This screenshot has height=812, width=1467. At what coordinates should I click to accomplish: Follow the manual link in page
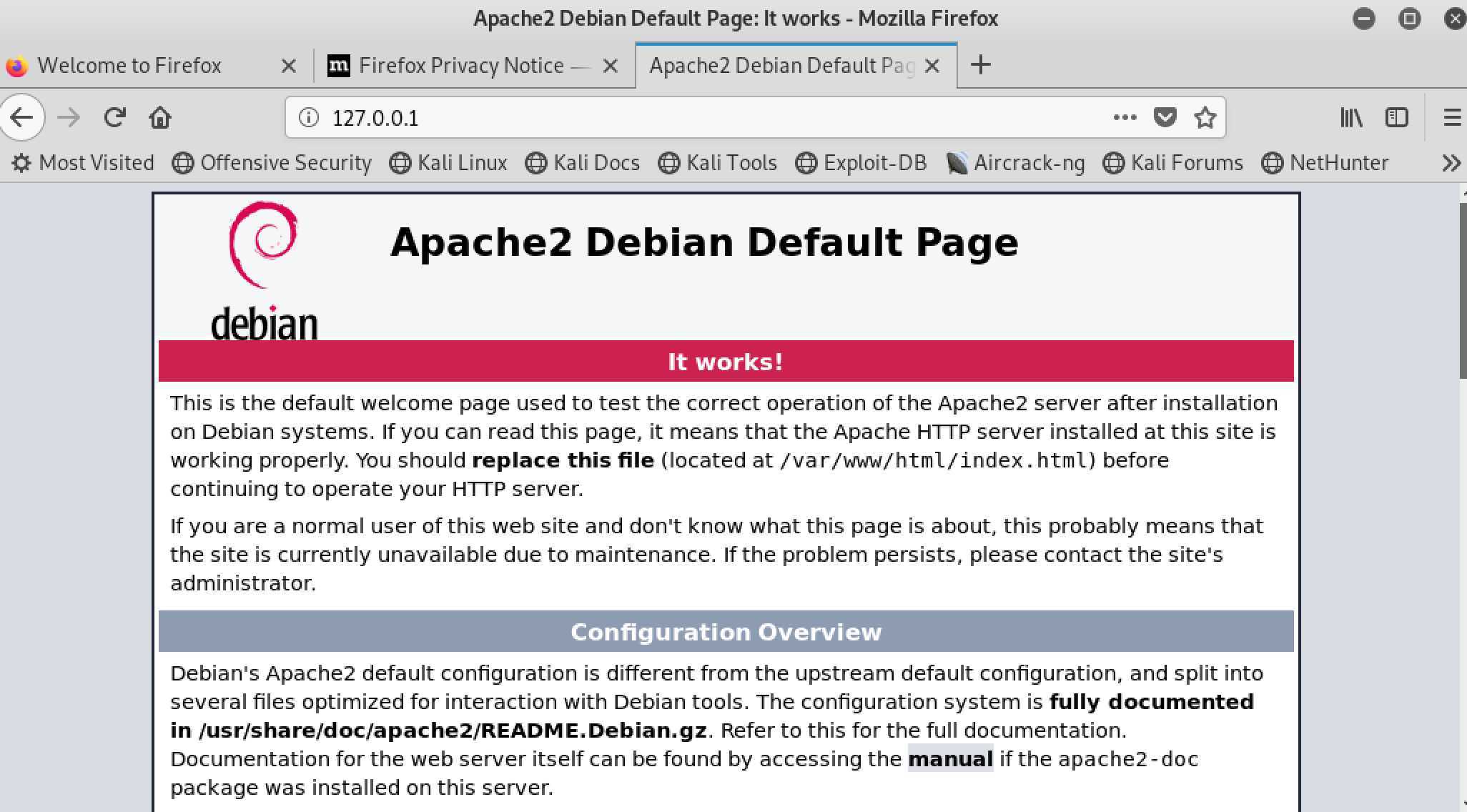click(x=950, y=758)
